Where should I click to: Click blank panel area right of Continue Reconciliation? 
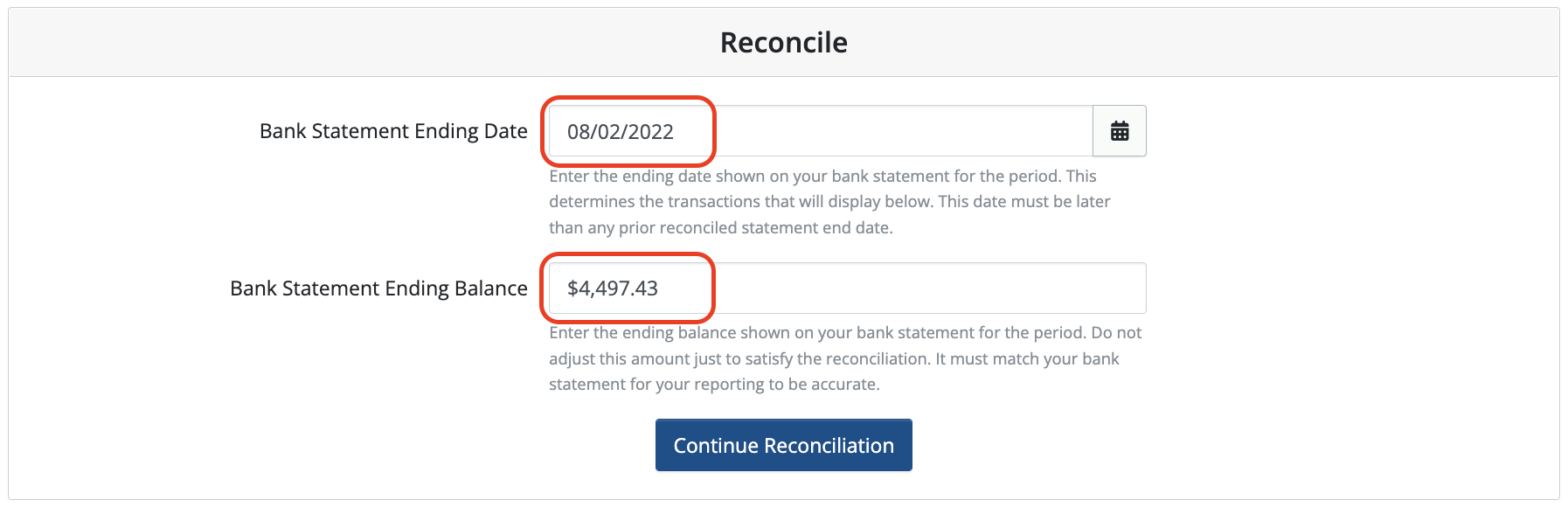coord(1232,445)
